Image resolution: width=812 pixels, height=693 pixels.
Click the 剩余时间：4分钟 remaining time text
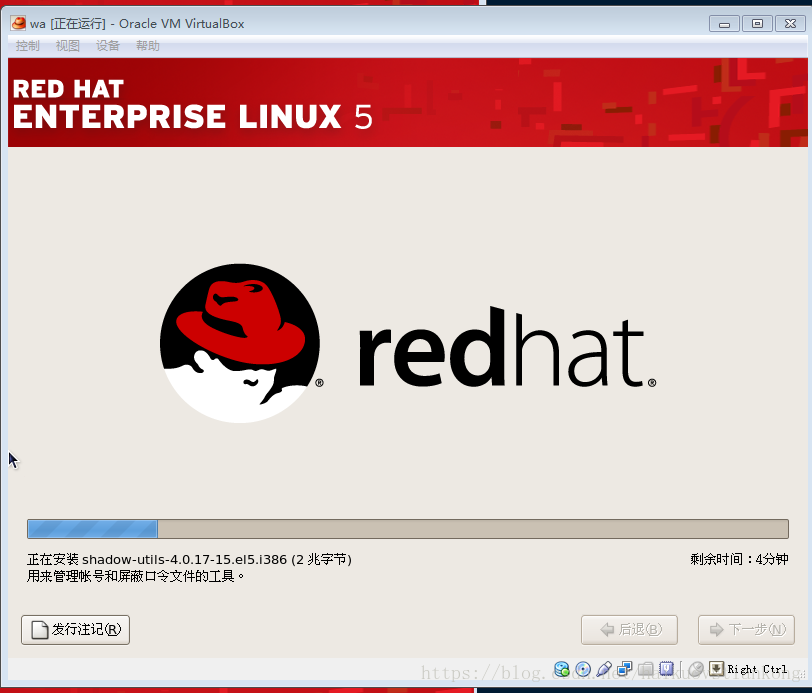[740, 559]
